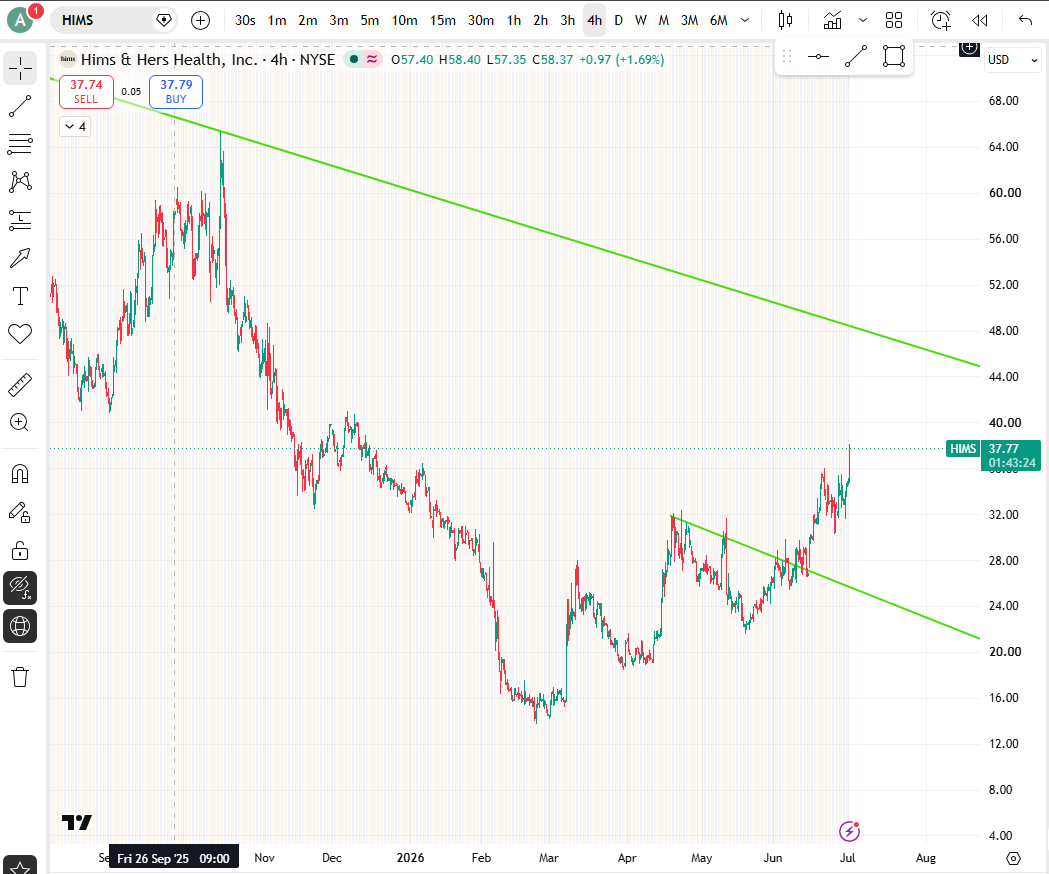
Task: Grab the favorites toolbar drag handle
Action: point(787,57)
